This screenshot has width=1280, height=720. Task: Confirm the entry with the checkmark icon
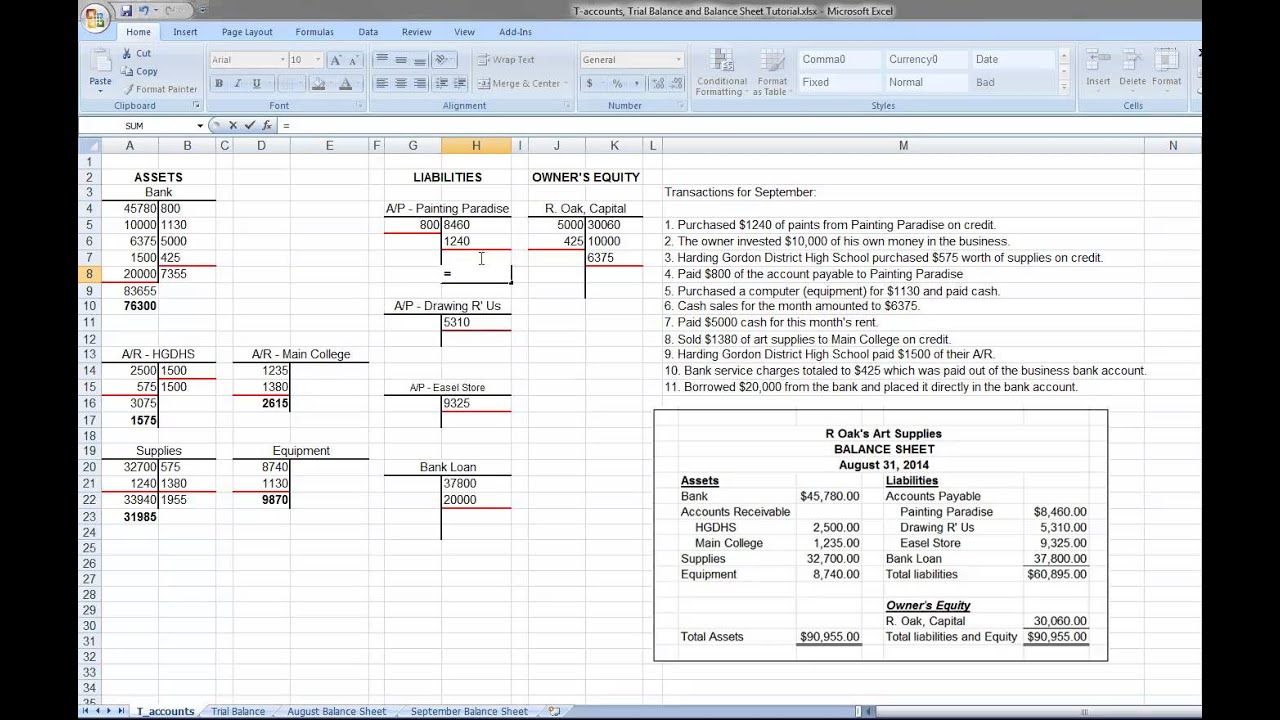click(x=250, y=126)
